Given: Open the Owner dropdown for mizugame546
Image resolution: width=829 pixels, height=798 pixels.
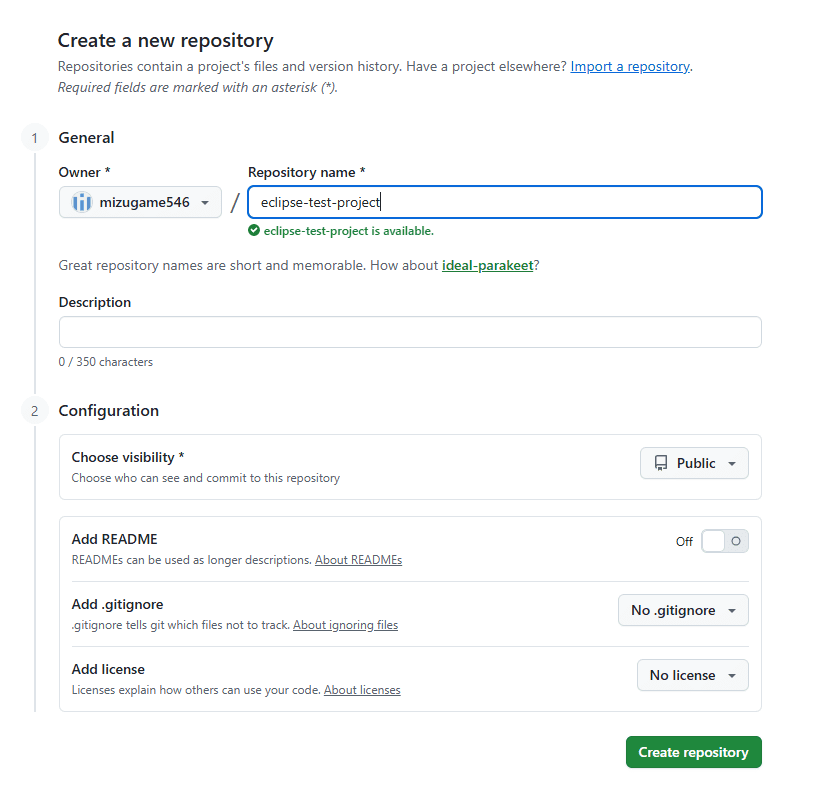Looking at the screenshot, I should (x=140, y=202).
